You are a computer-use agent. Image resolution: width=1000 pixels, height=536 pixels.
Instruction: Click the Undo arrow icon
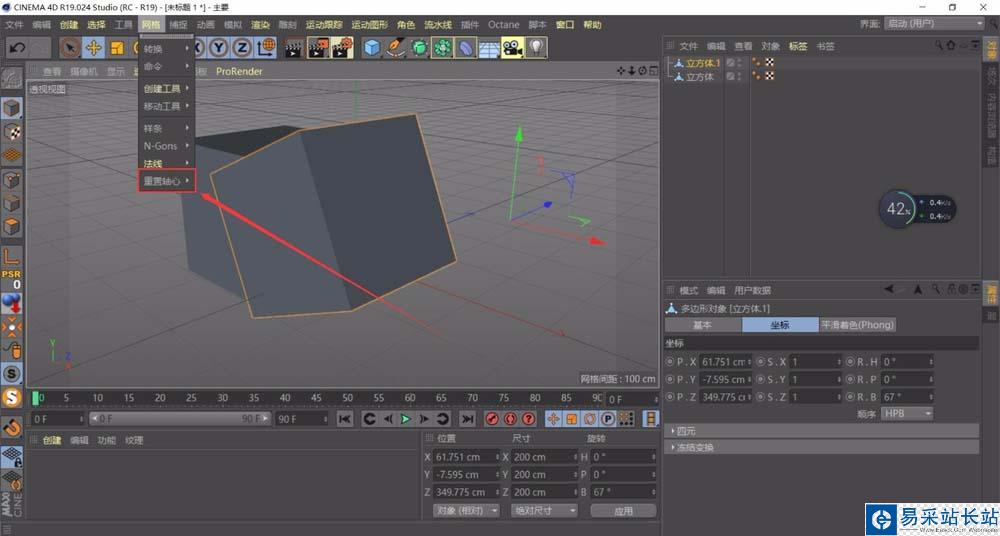tap(17, 47)
